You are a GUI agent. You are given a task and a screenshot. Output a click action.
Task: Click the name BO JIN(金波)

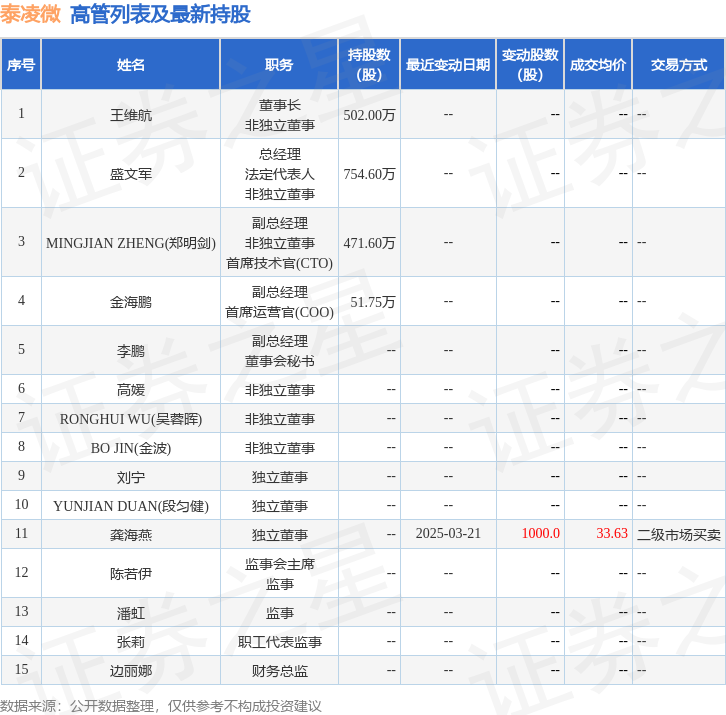tap(131, 448)
